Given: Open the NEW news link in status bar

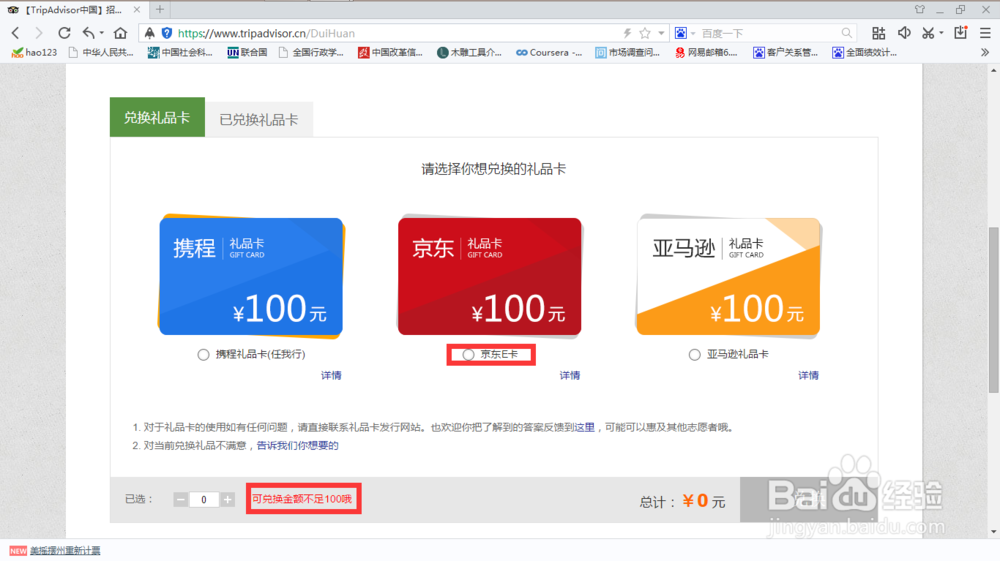Looking at the screenshot, I should pos(64,550).
